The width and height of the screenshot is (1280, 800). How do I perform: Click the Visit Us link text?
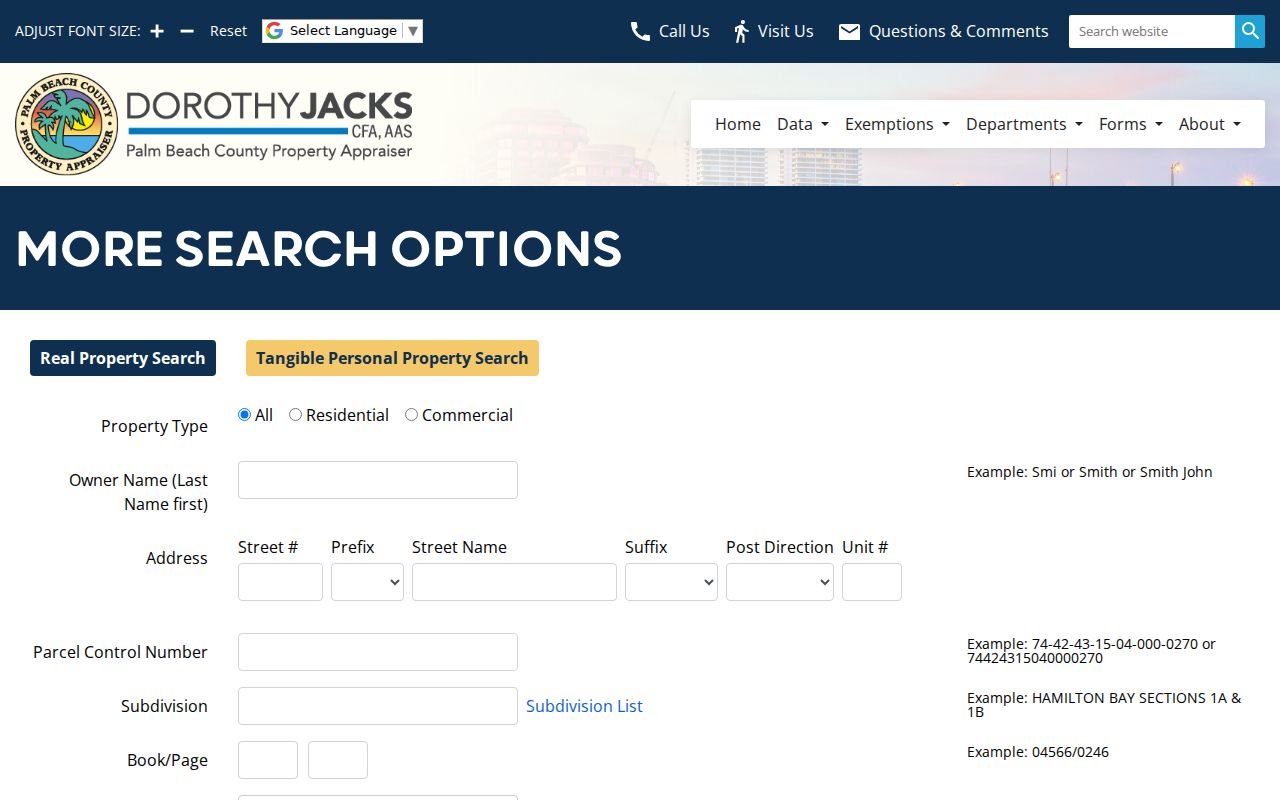(x=786, y=31)
